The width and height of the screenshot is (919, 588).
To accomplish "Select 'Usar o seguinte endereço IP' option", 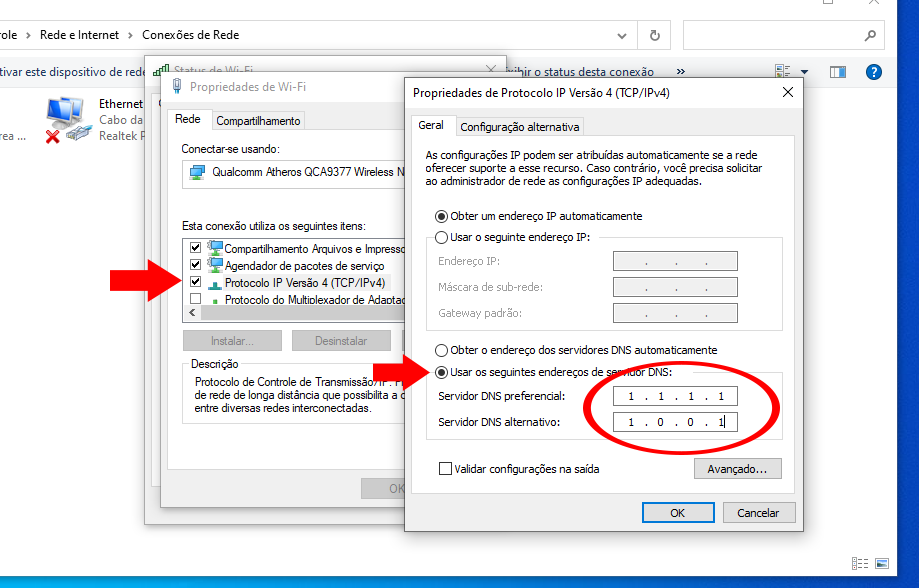I will click(442, 237).
